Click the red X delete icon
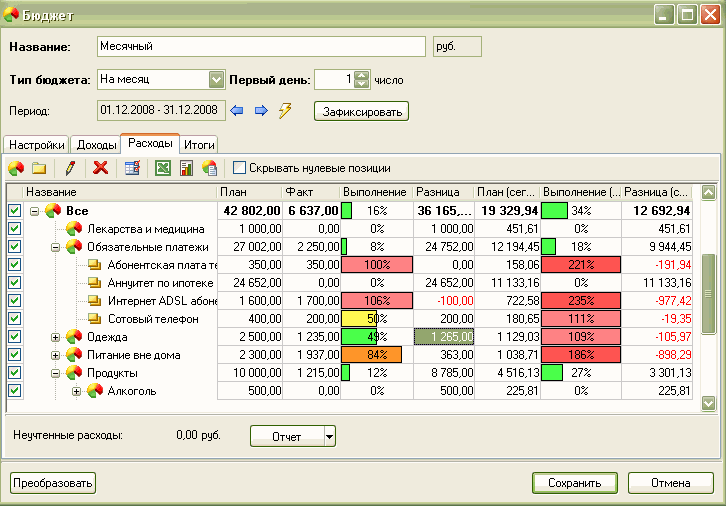Screen dimensions: 726x506 [100, 168]
